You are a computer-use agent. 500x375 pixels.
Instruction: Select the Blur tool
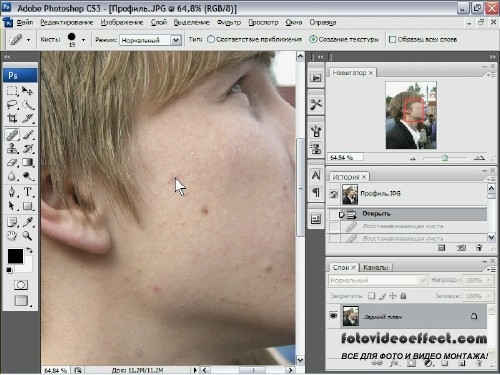(x=12, y=176)
